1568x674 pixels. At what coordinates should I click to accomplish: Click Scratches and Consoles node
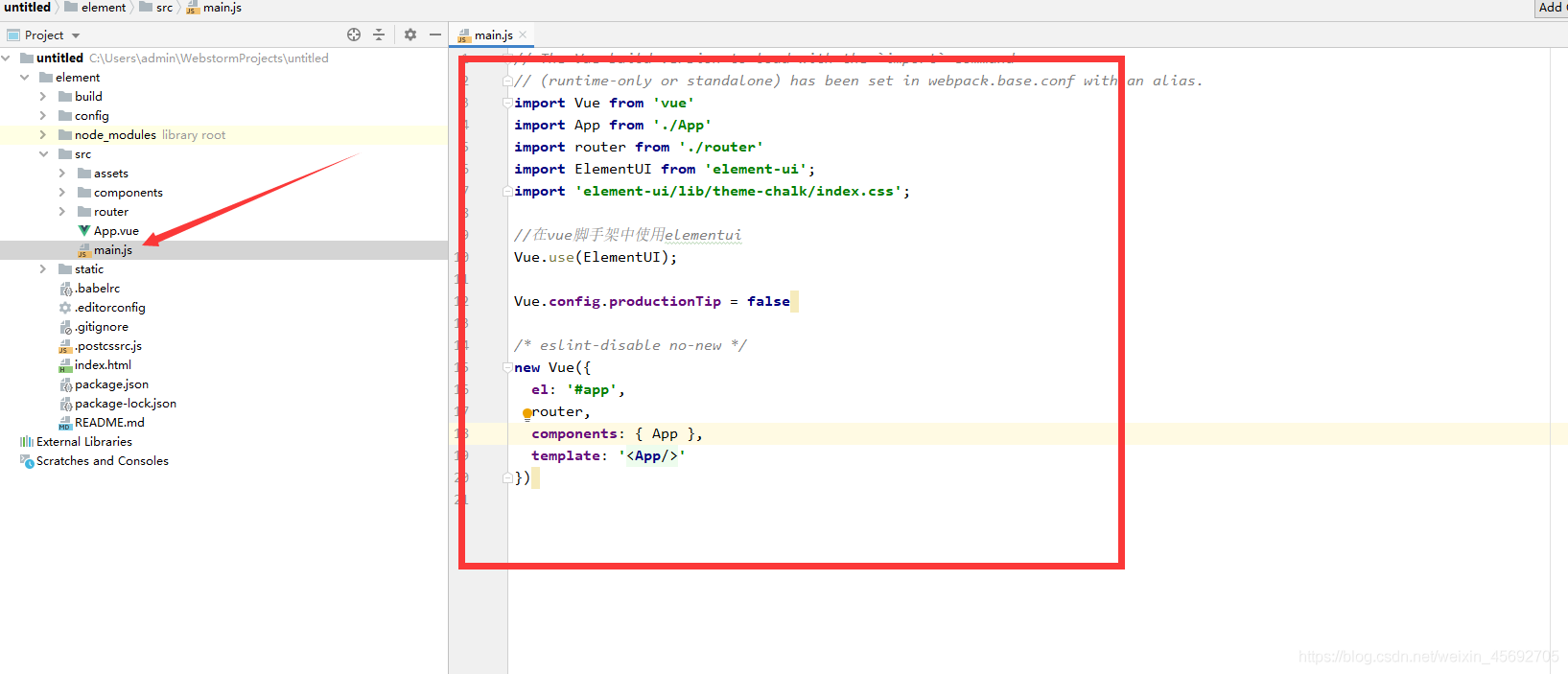tap(103, 461)
